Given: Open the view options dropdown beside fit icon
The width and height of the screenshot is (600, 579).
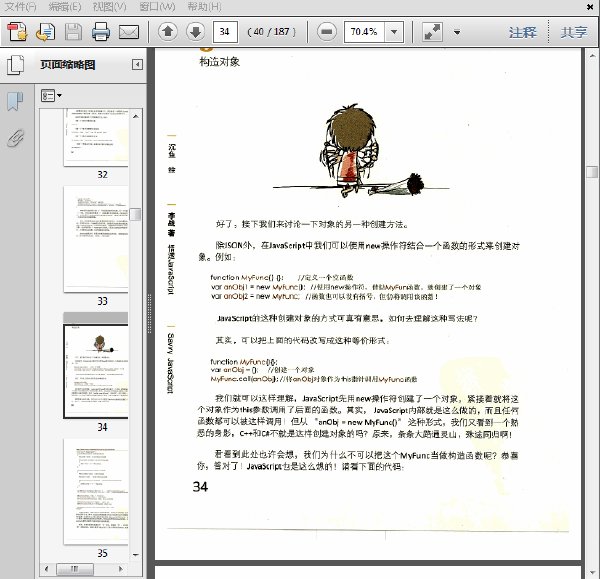Looking at the screenshot, I should (457, 32).
